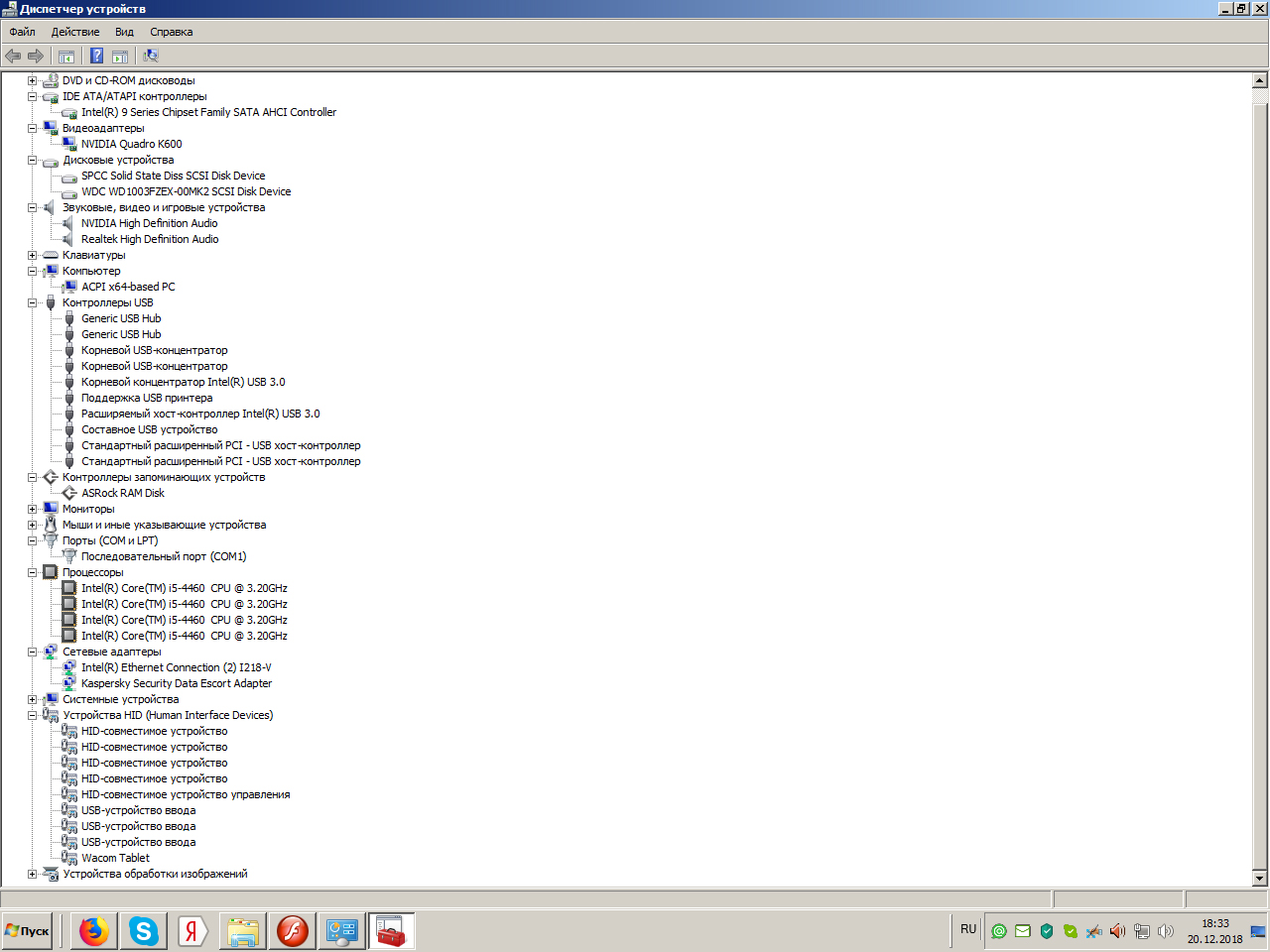Open the Справка menu

(171, 32)
